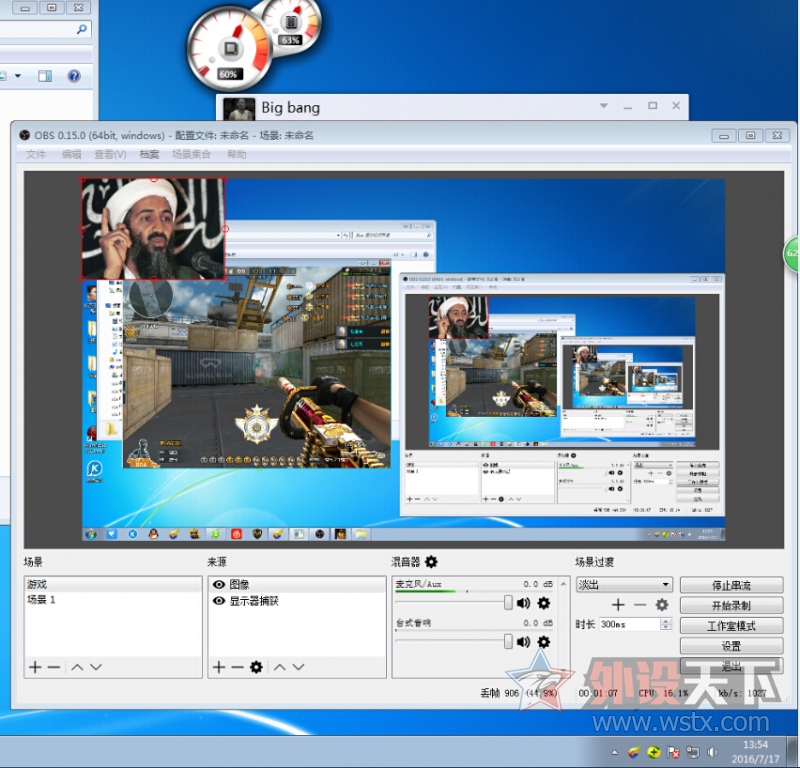
Task: Open the 帮助 menu
Action: (x=237, y=154)
